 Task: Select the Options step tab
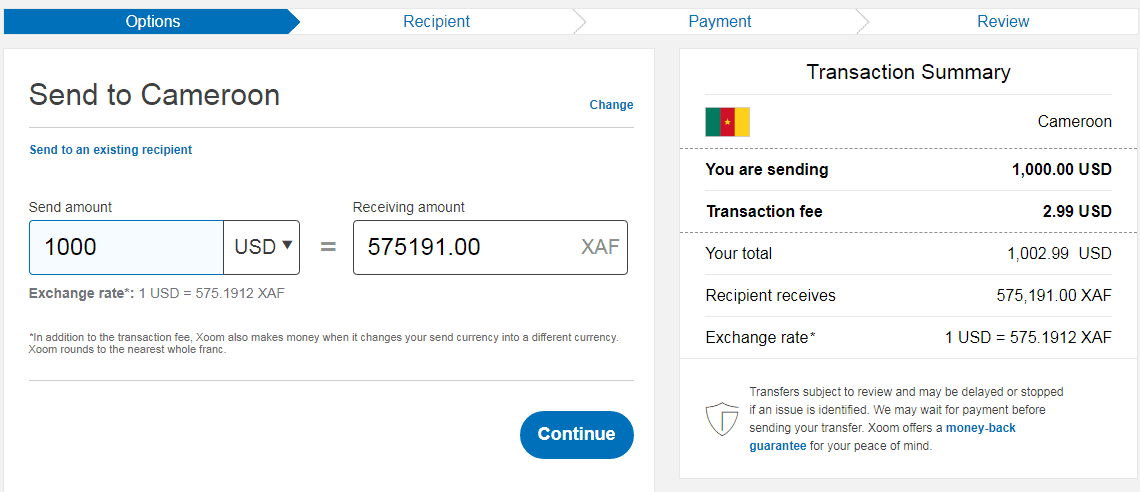click(x=153, y=21)
